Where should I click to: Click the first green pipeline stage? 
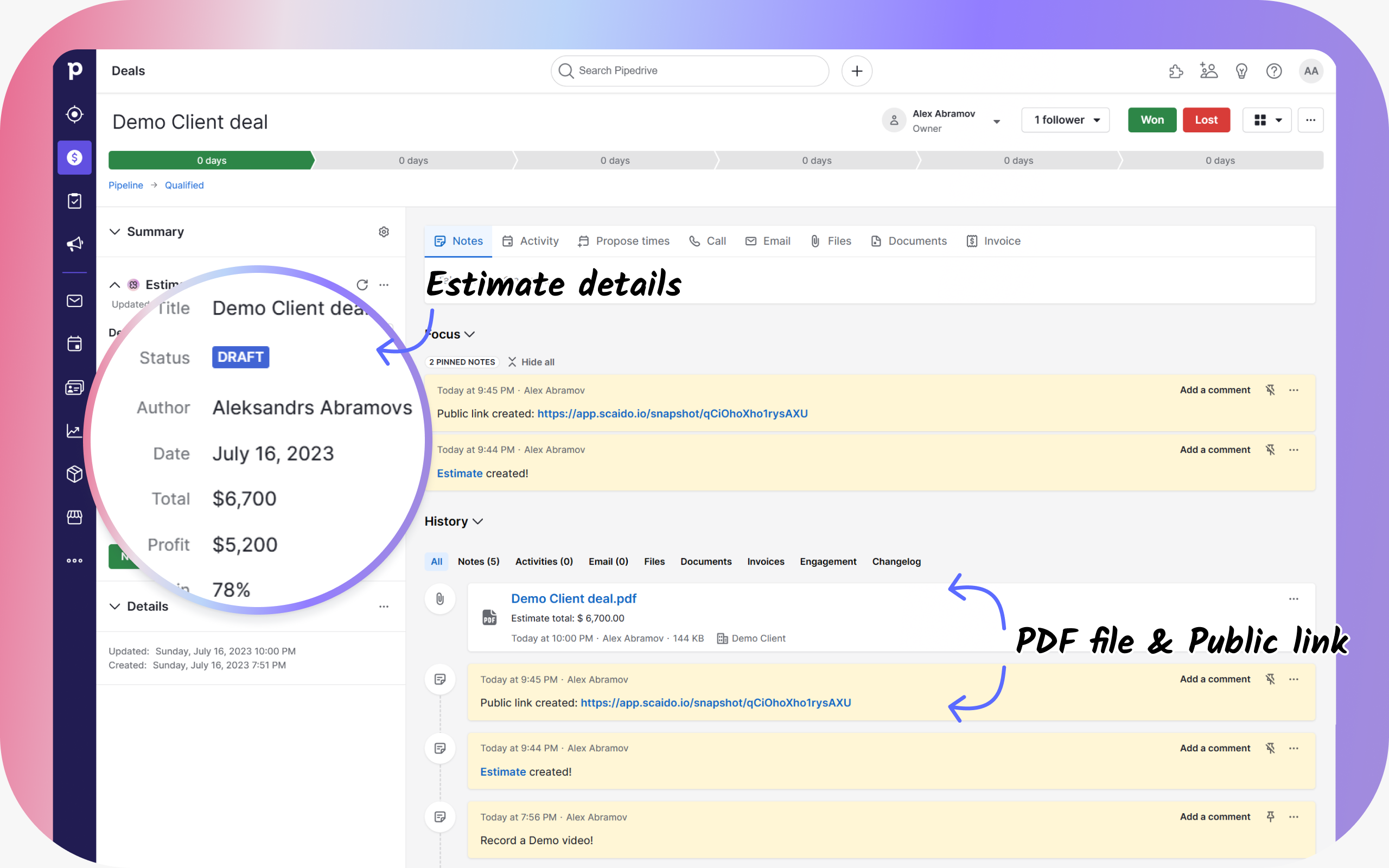click(x=211, y=160)
